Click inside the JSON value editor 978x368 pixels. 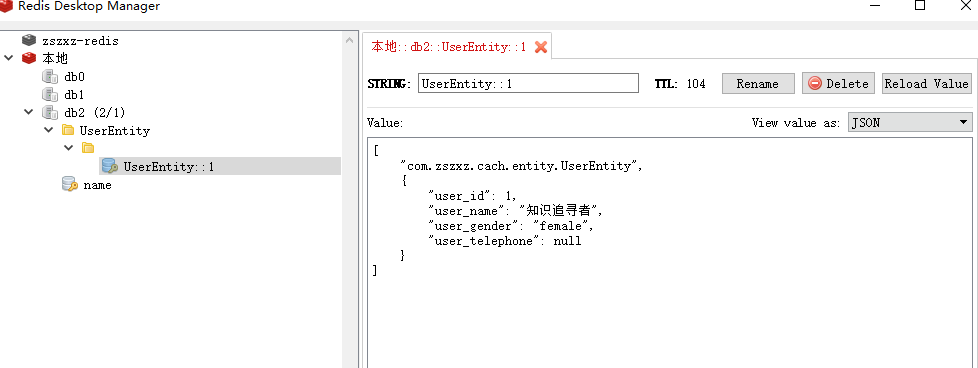click(671, 253)
